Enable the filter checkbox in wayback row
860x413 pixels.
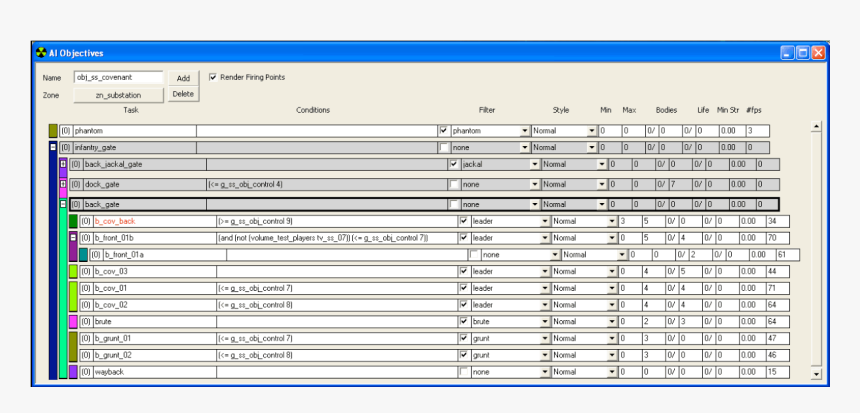coord(464,372)
